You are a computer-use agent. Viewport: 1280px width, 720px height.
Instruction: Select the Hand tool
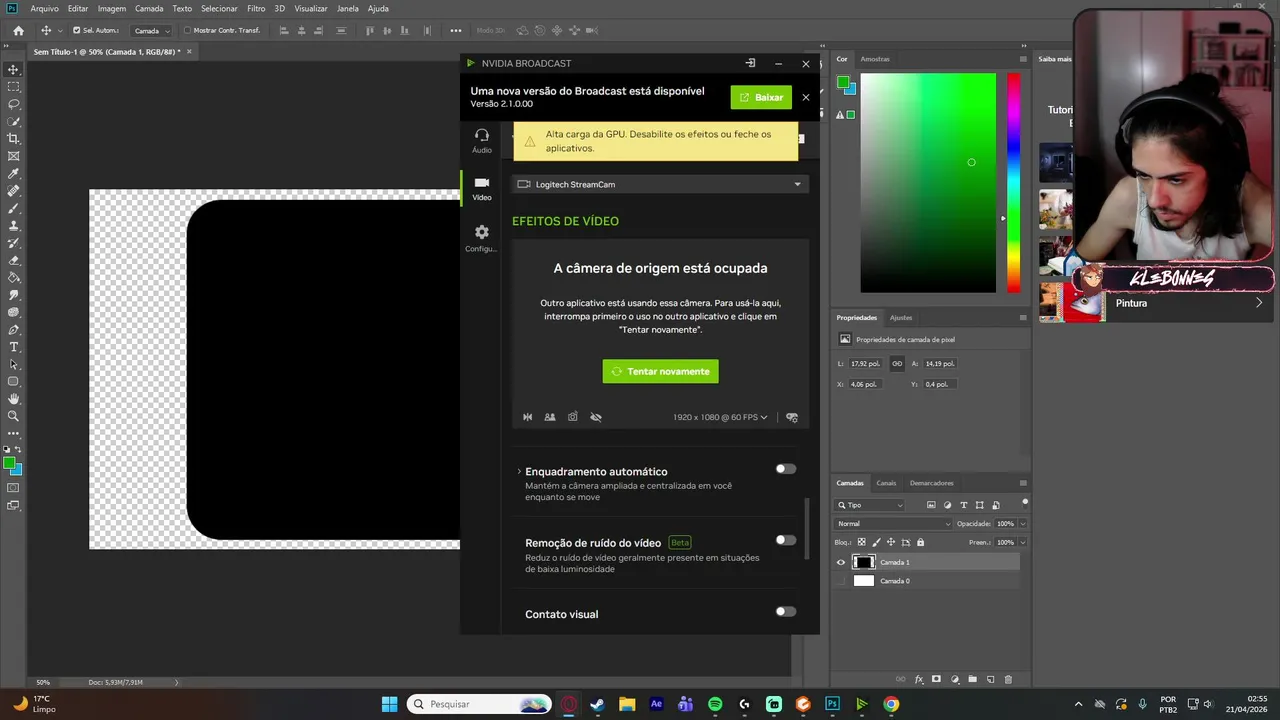click(x=14, y=399)
